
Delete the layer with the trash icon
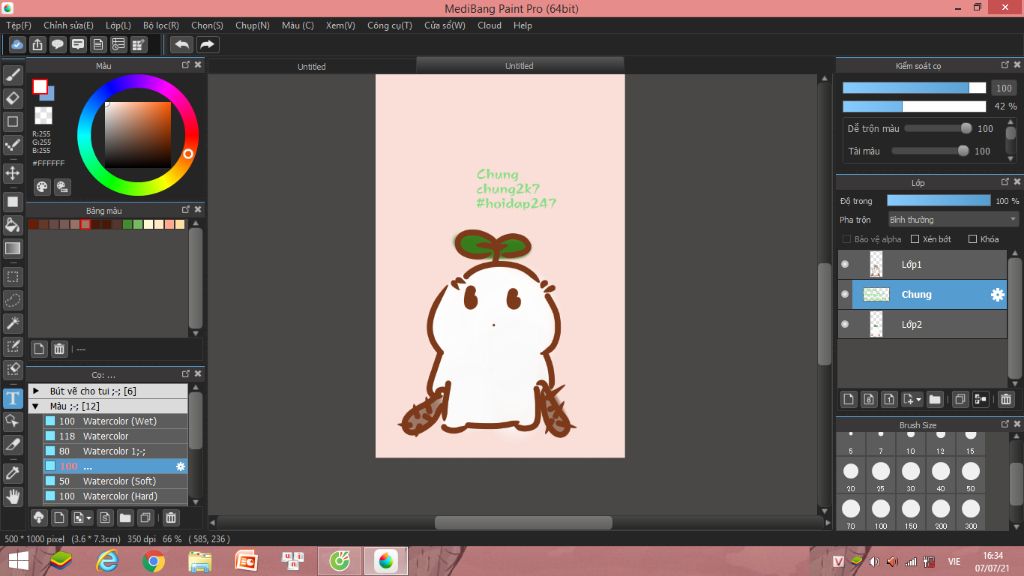click(1006, 399)
